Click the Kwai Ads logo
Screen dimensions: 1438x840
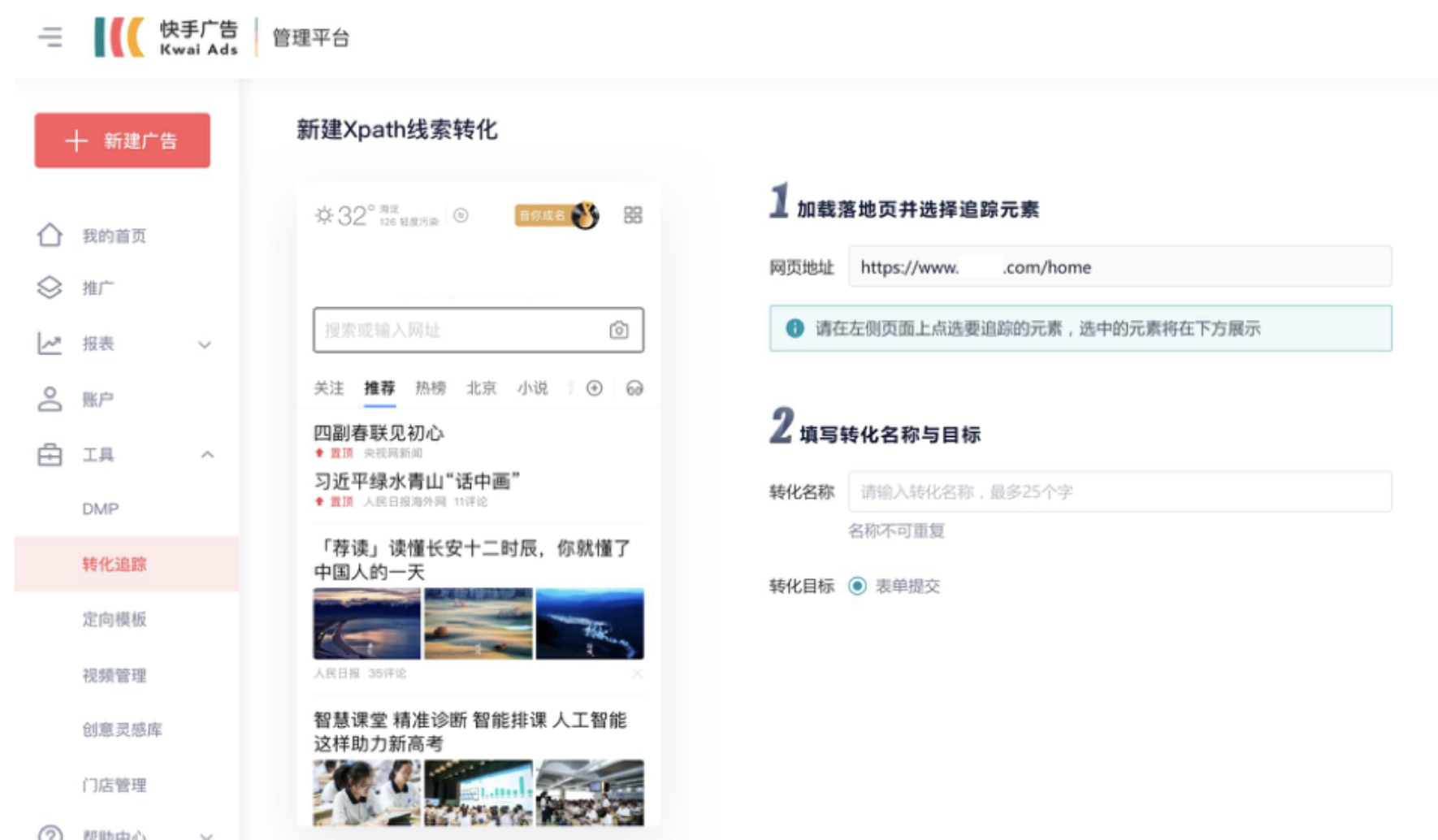coord(167,37)
